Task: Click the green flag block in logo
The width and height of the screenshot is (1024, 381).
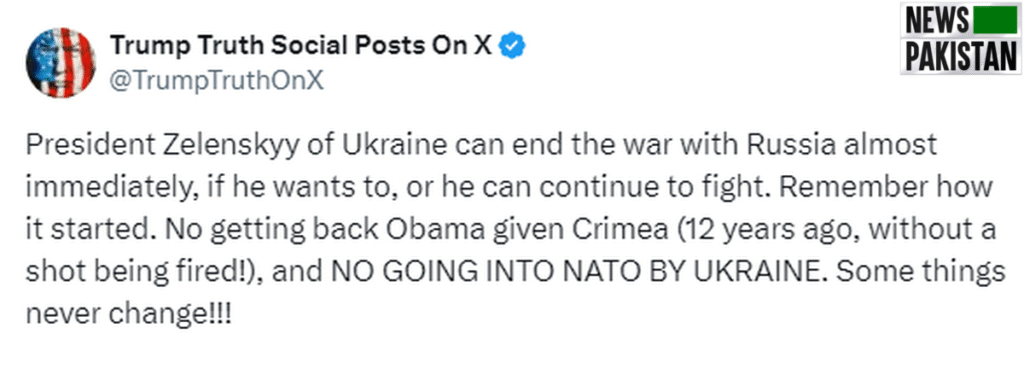Action: [x=995, y=22]
